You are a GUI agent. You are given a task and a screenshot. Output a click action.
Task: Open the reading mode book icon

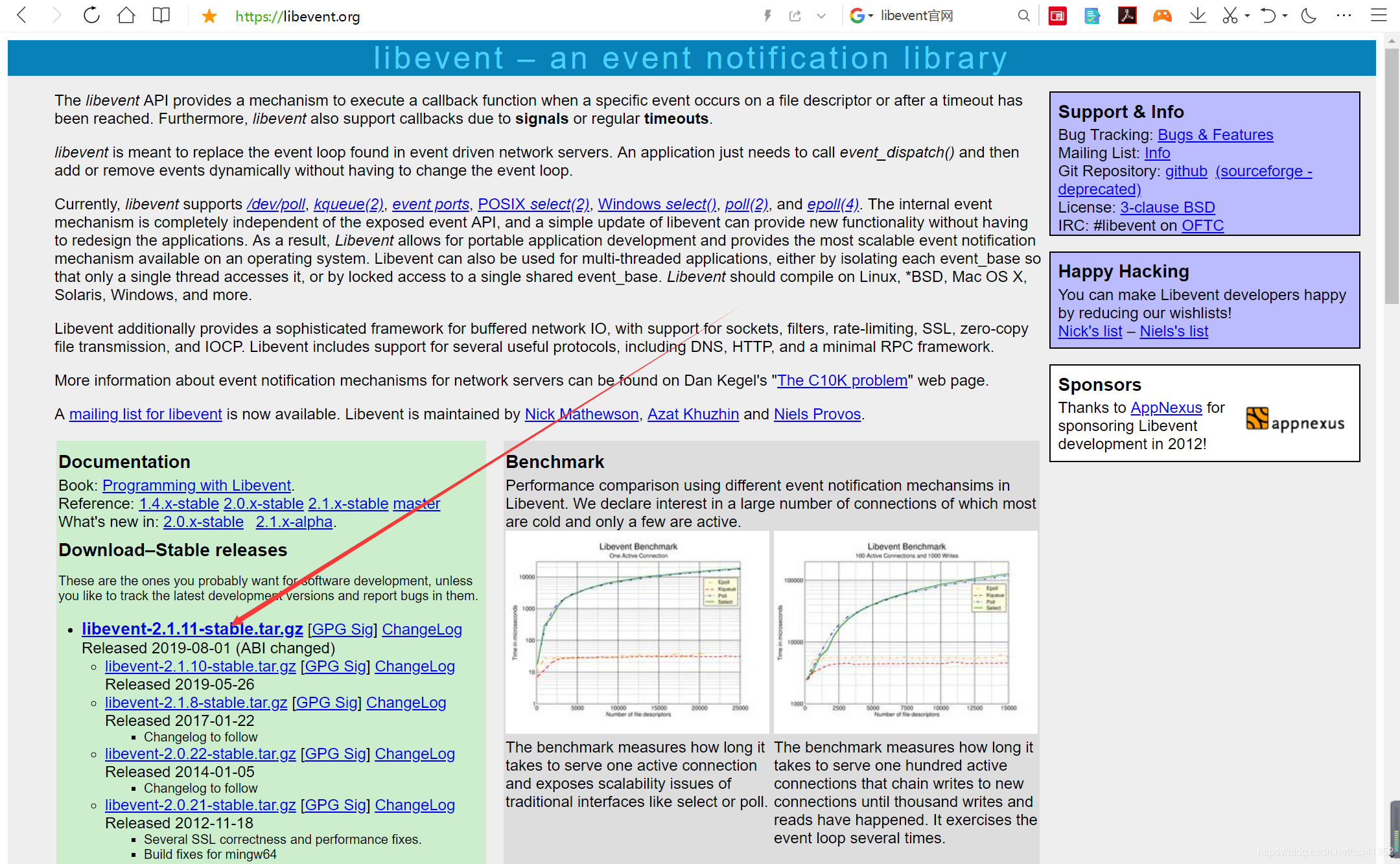[161, 16]
